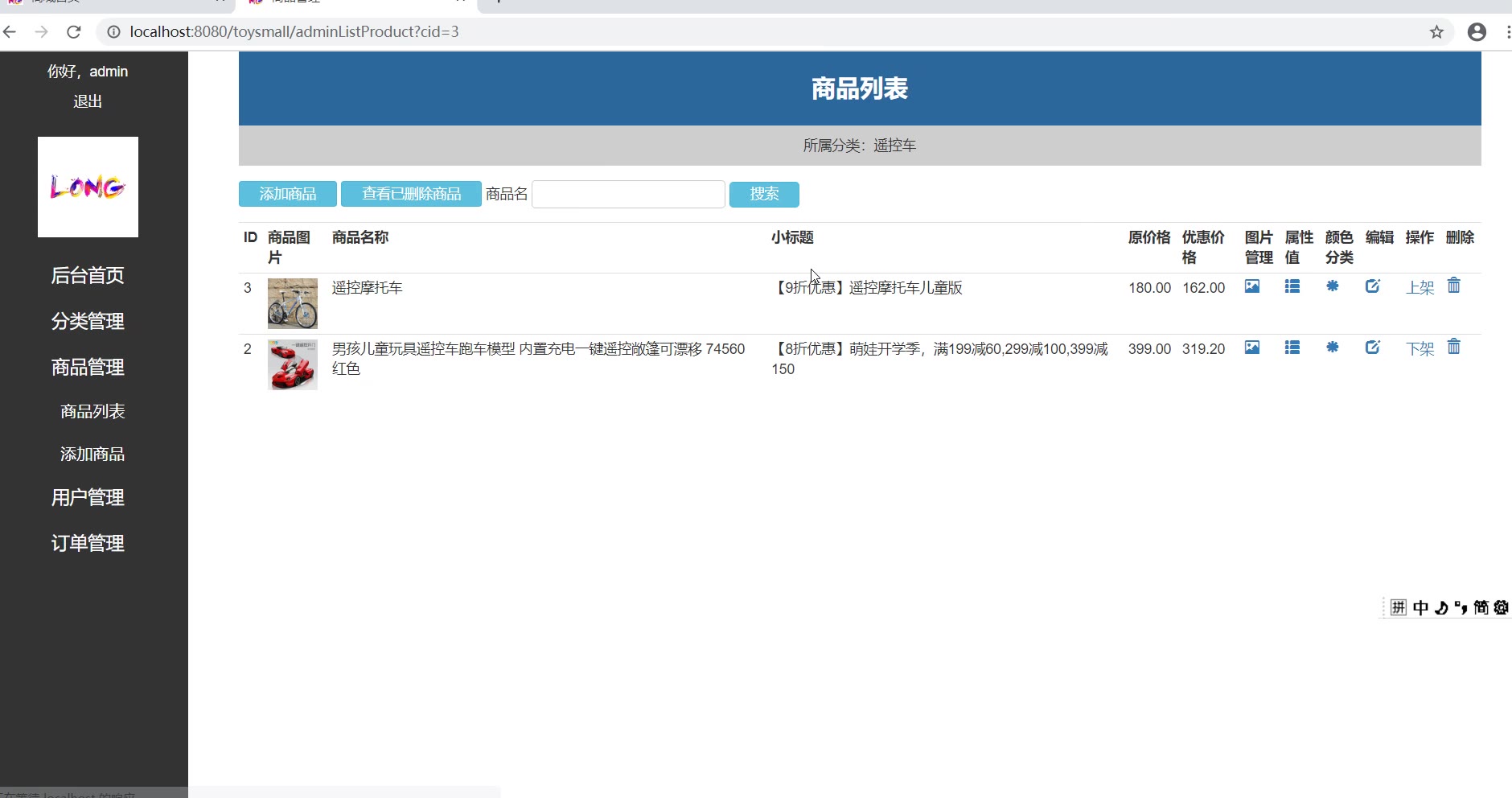The height and width of the screenshot is (798, 1512).
Task: Open 后台首页 in the sidebar
Action: point(88,275)
